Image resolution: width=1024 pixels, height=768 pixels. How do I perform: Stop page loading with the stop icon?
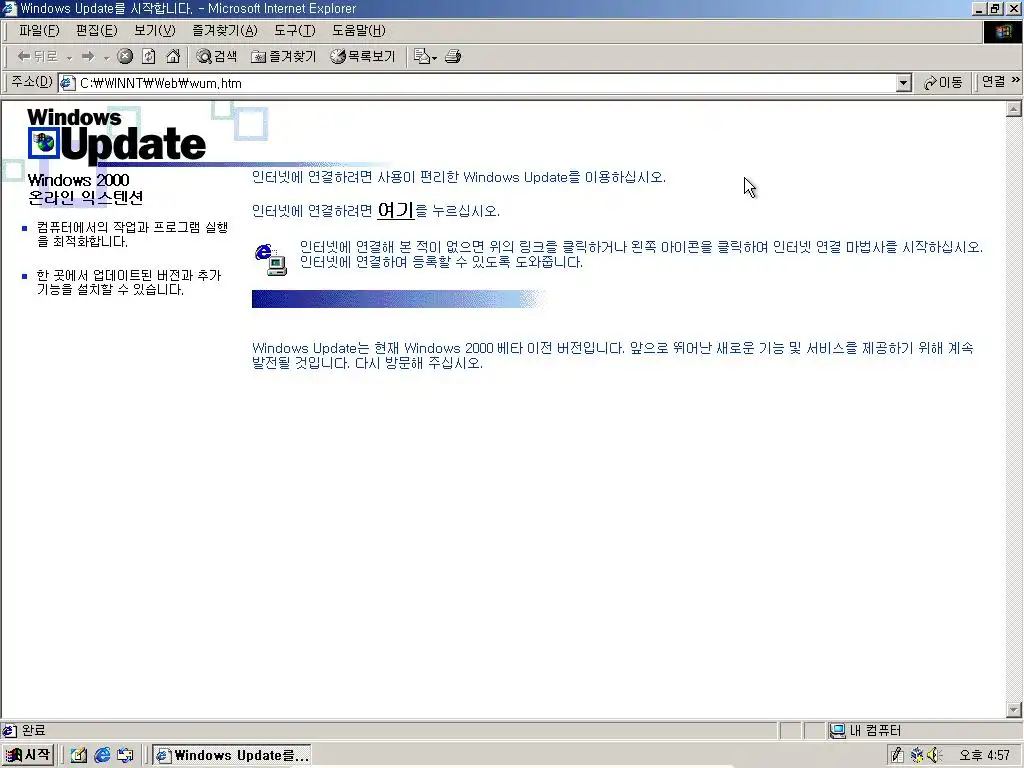[x=125, y=57]
